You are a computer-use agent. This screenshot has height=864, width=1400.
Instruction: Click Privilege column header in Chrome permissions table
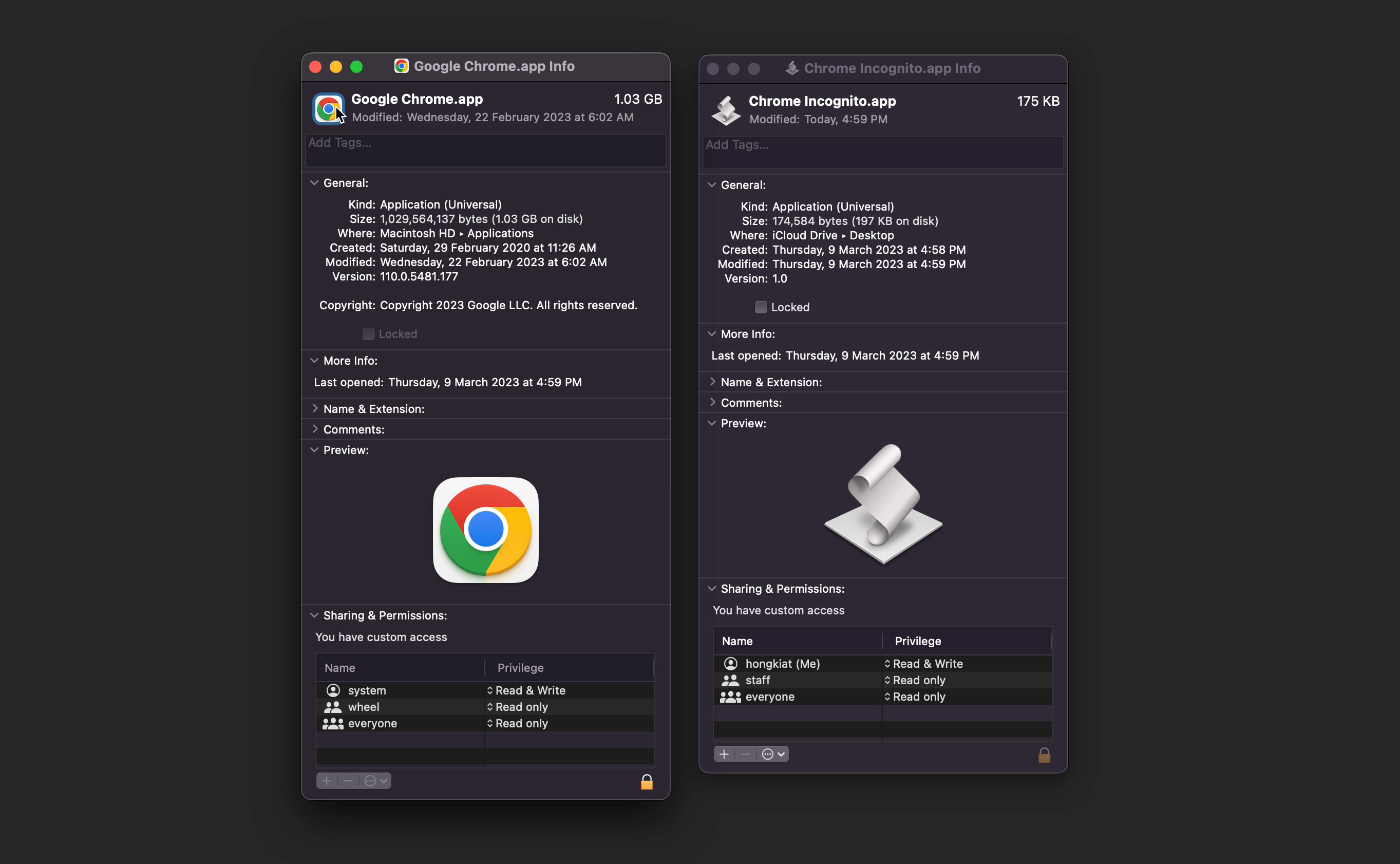tap(570, 667)
